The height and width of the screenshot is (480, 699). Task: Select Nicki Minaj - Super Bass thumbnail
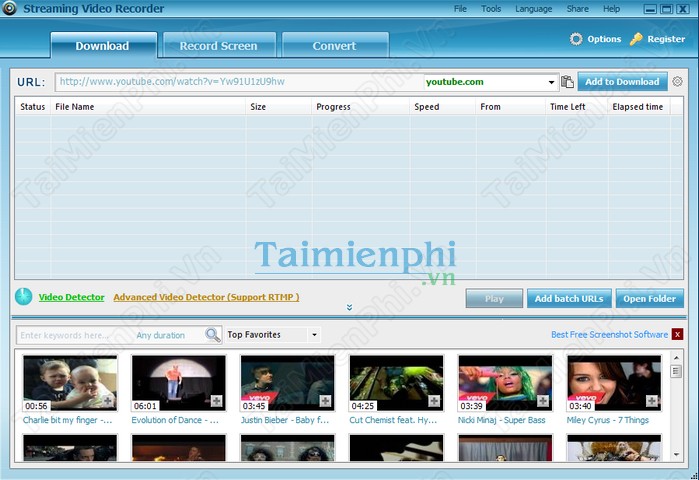[505, 383]
